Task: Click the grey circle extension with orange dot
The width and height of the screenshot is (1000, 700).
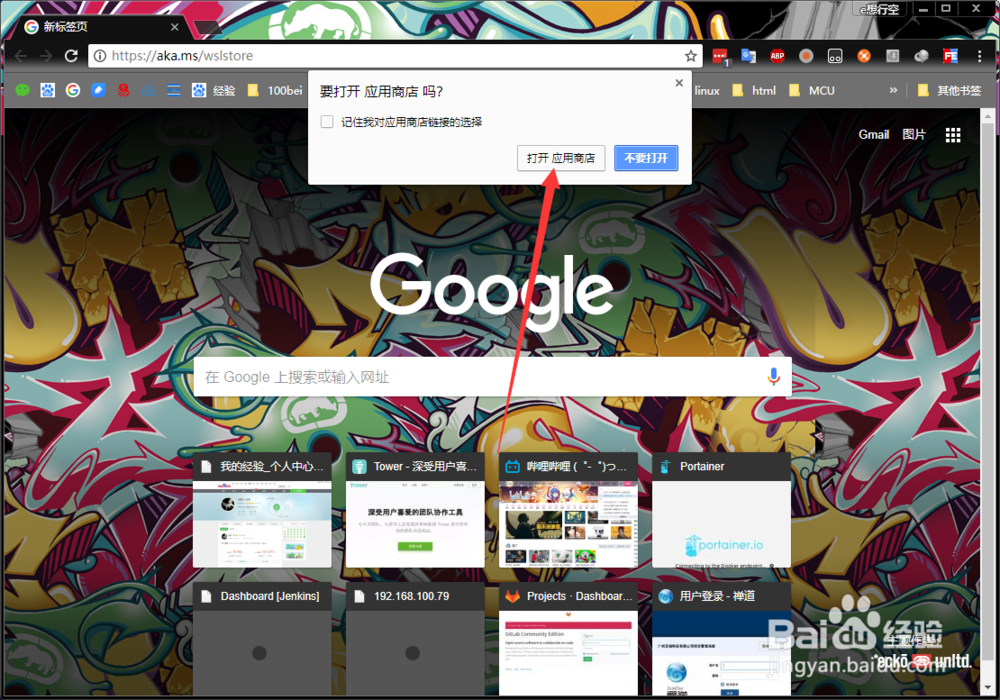Action: (806, 56)
